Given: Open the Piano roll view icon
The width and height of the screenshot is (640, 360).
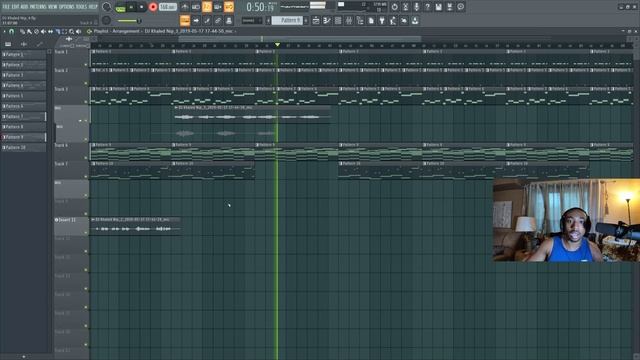Looking at the screenshot, I should (327, 20).
